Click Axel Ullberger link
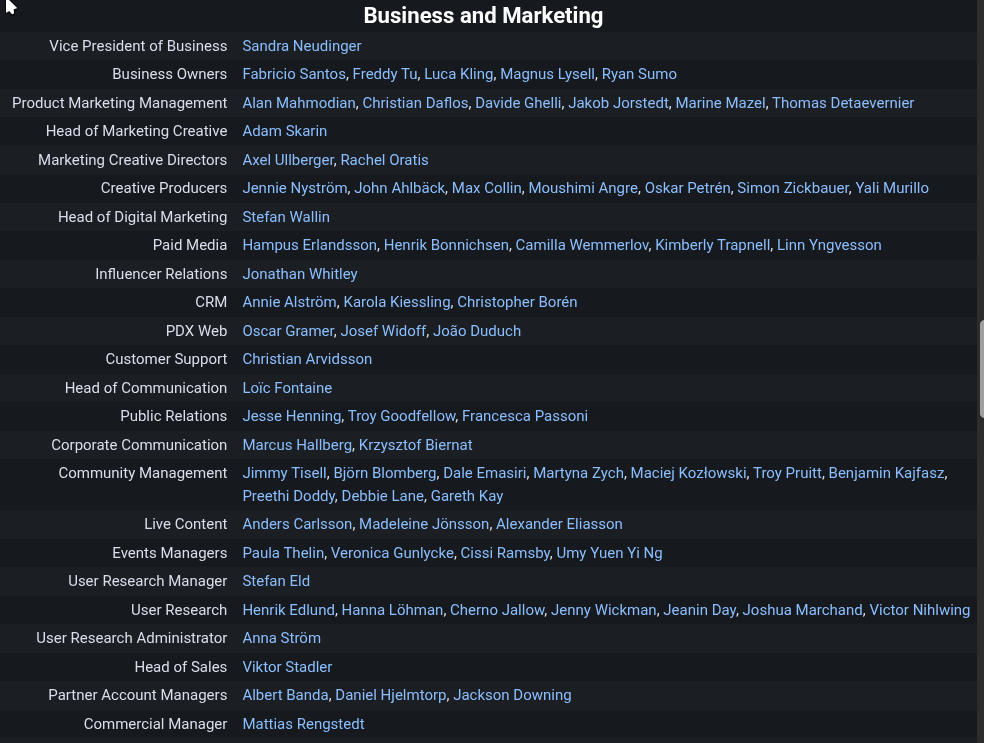This screenshot has width=984, height=743. click(288, 160)
